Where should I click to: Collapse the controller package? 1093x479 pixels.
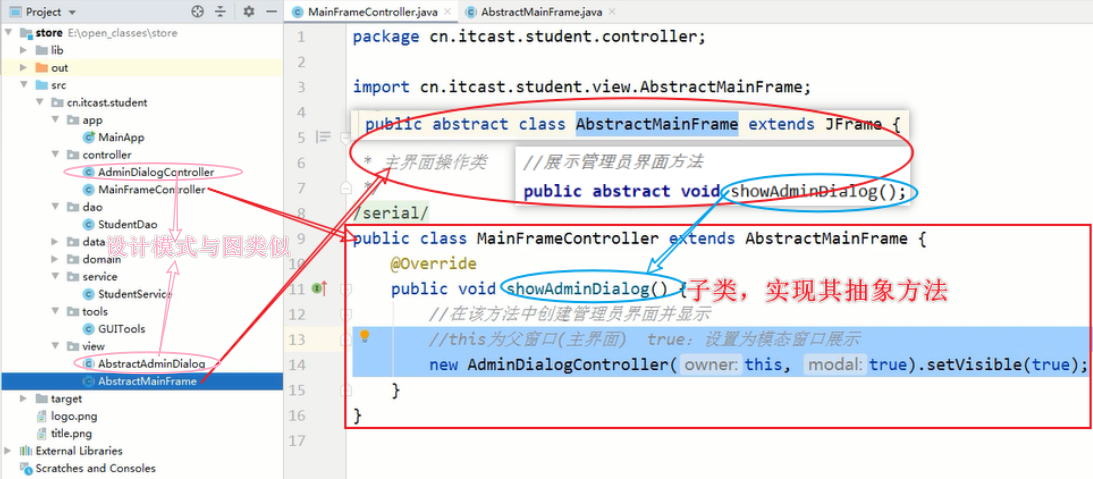click(55, 155)
